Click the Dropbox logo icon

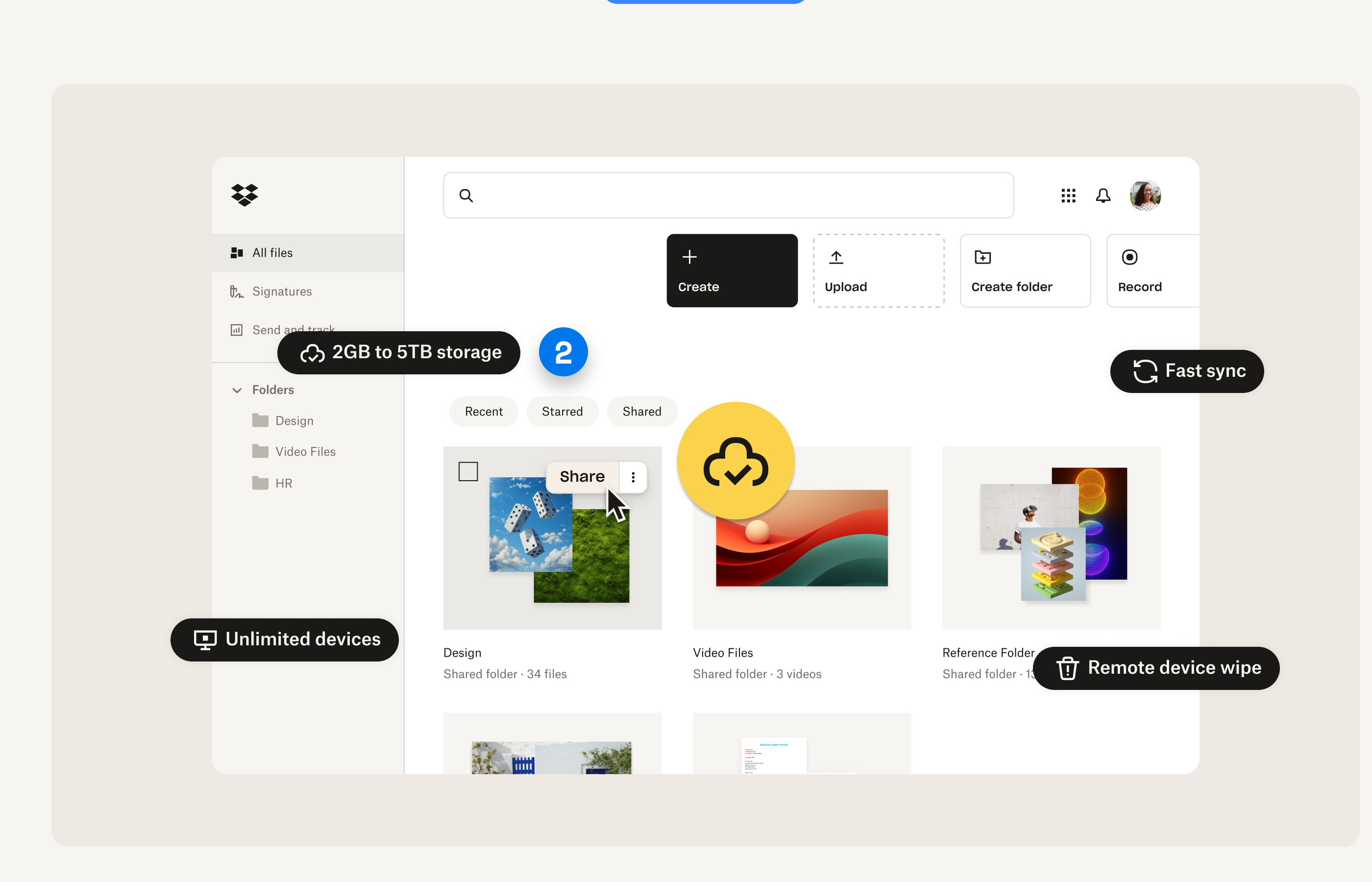tap(245, 195)
